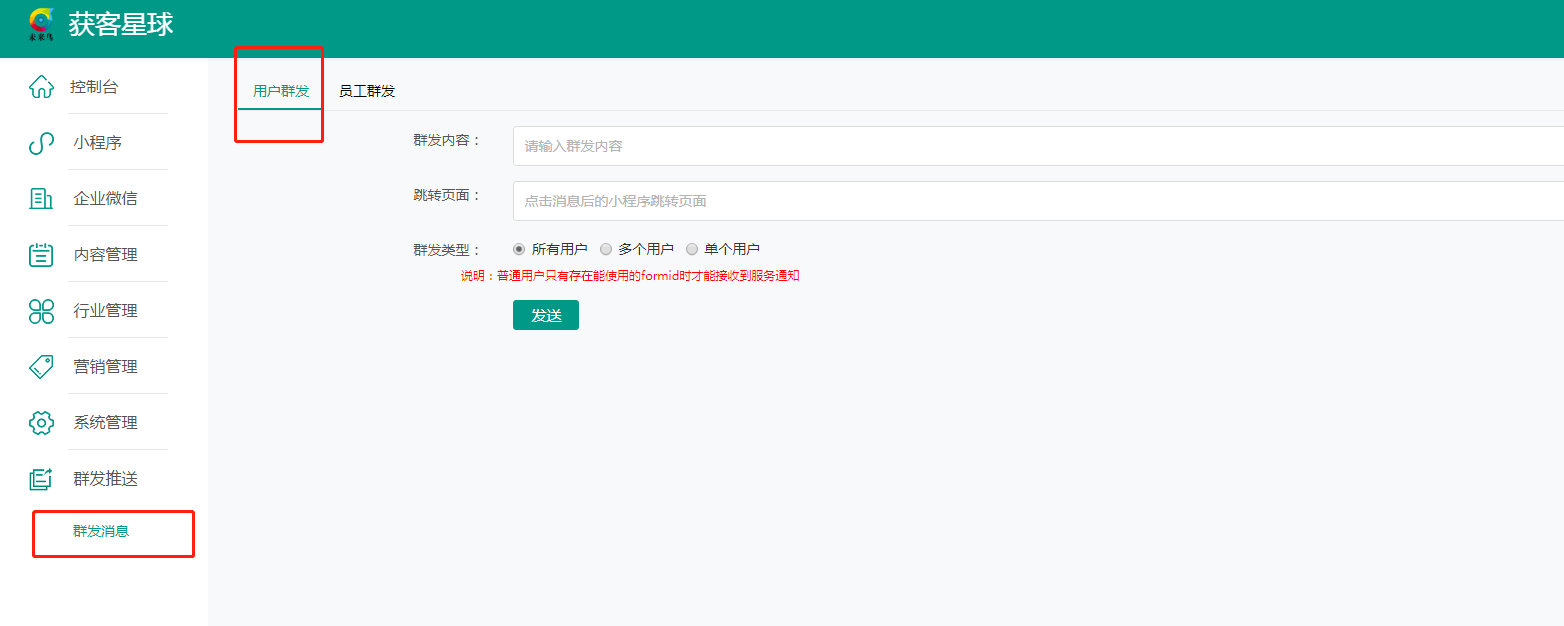Collapse the 群发推送 menu section
The height and width of the screenshot is (626, 1564).
point(105,479)
